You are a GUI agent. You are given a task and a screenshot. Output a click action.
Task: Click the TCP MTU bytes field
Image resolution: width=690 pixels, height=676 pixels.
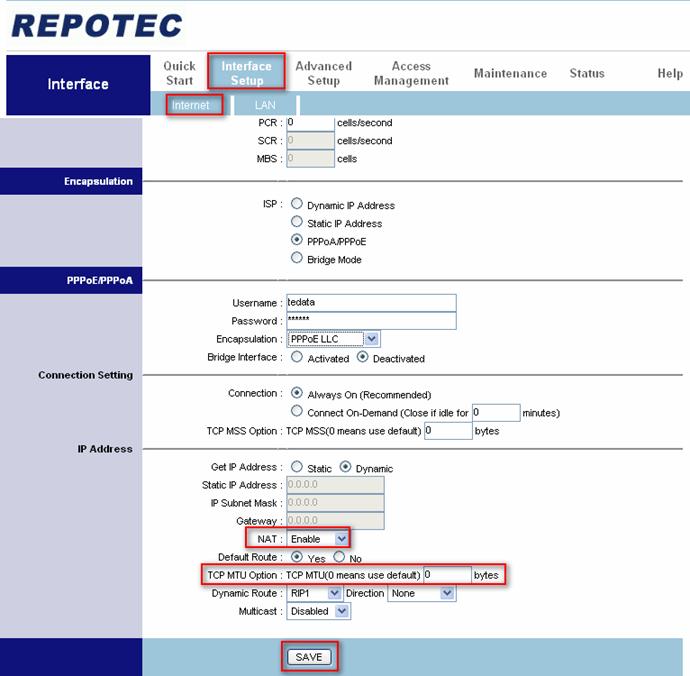(447, 575)
